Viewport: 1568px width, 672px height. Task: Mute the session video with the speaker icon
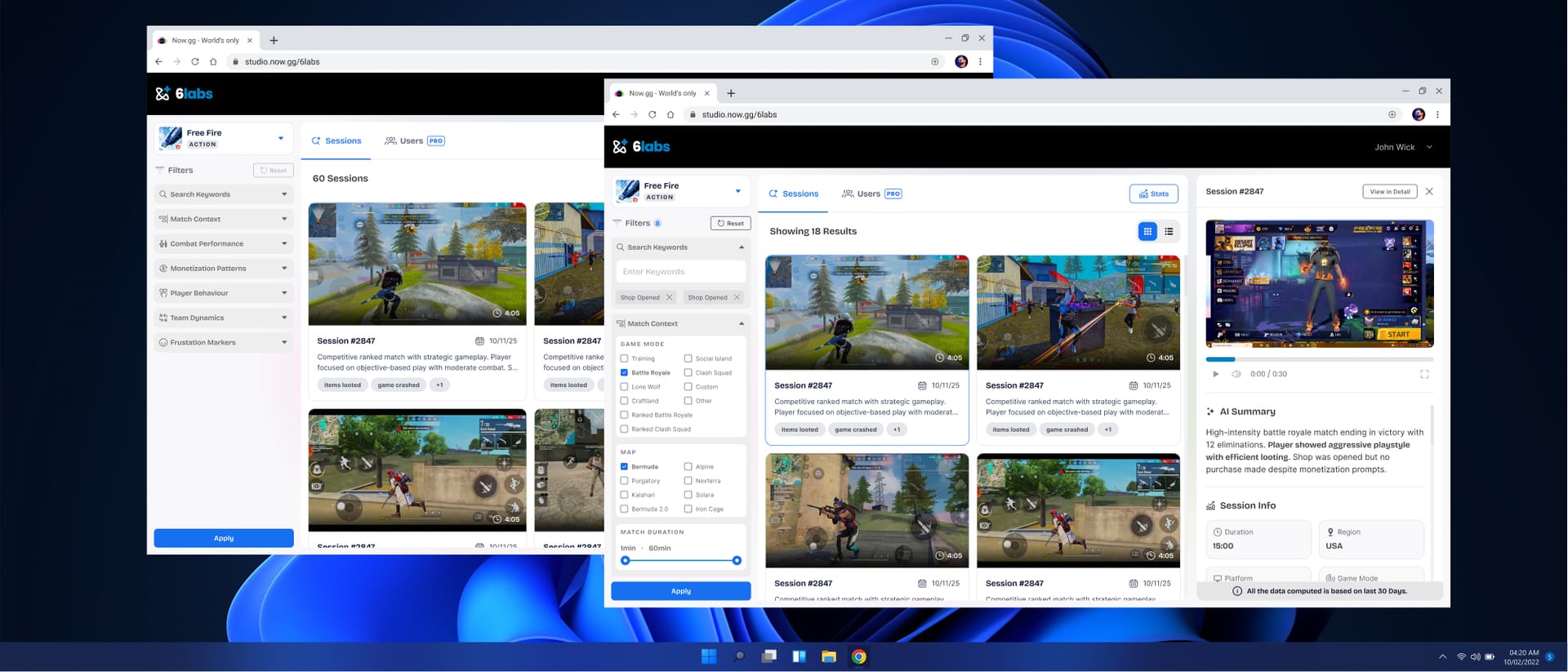[x=1236, y=374]
